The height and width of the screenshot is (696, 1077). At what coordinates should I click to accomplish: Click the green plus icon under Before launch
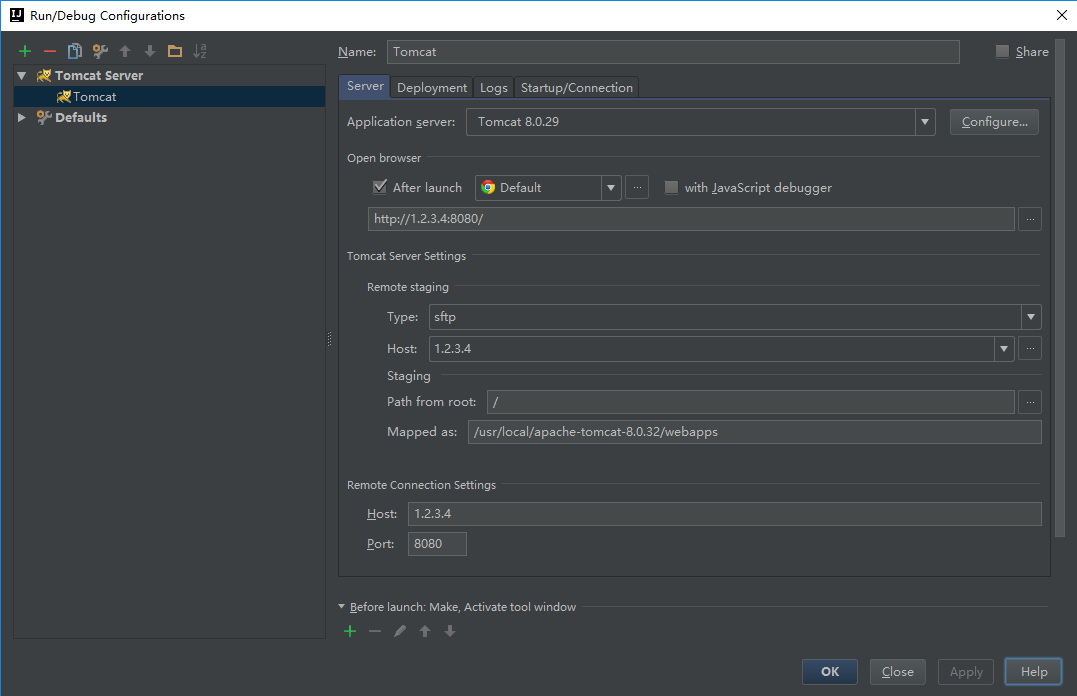350,631
